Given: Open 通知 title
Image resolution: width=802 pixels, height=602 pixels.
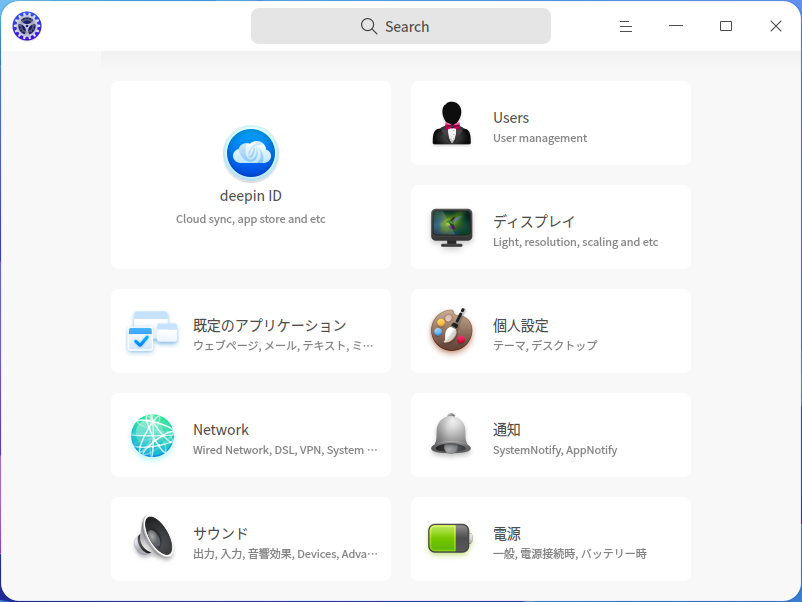Looking at the screenshot, I should 507,430.
